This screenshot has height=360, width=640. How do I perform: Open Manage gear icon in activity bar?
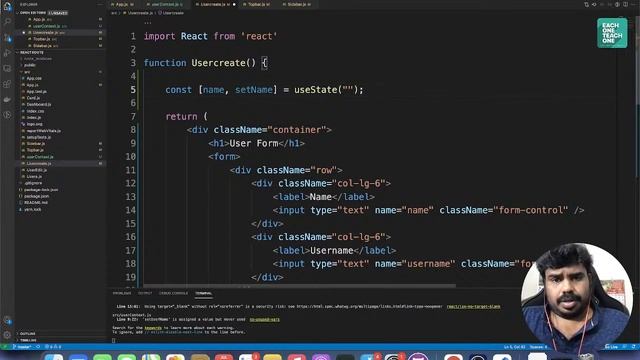click(x=7, y=335)
